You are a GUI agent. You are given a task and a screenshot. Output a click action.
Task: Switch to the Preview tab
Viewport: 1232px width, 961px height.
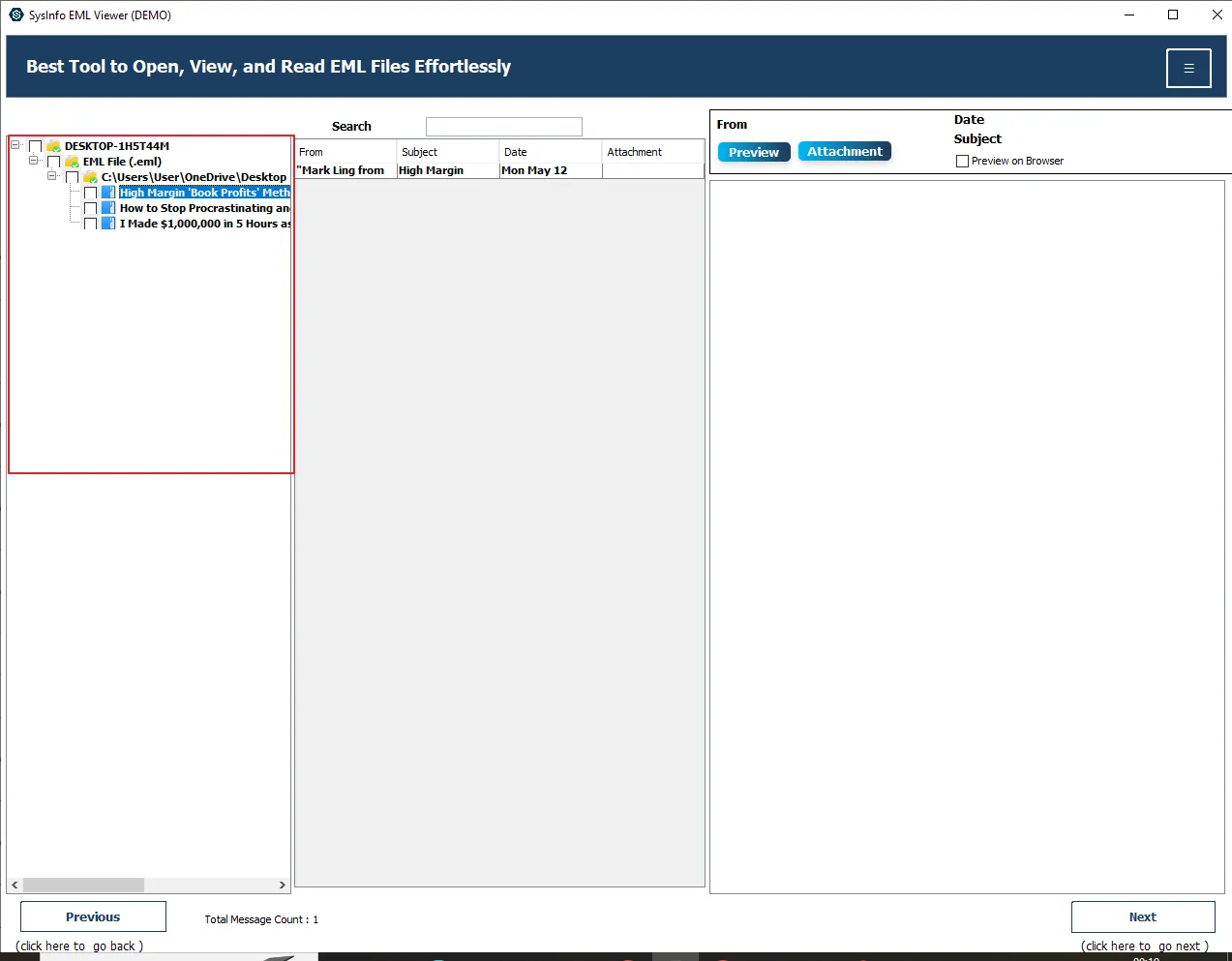753,152
